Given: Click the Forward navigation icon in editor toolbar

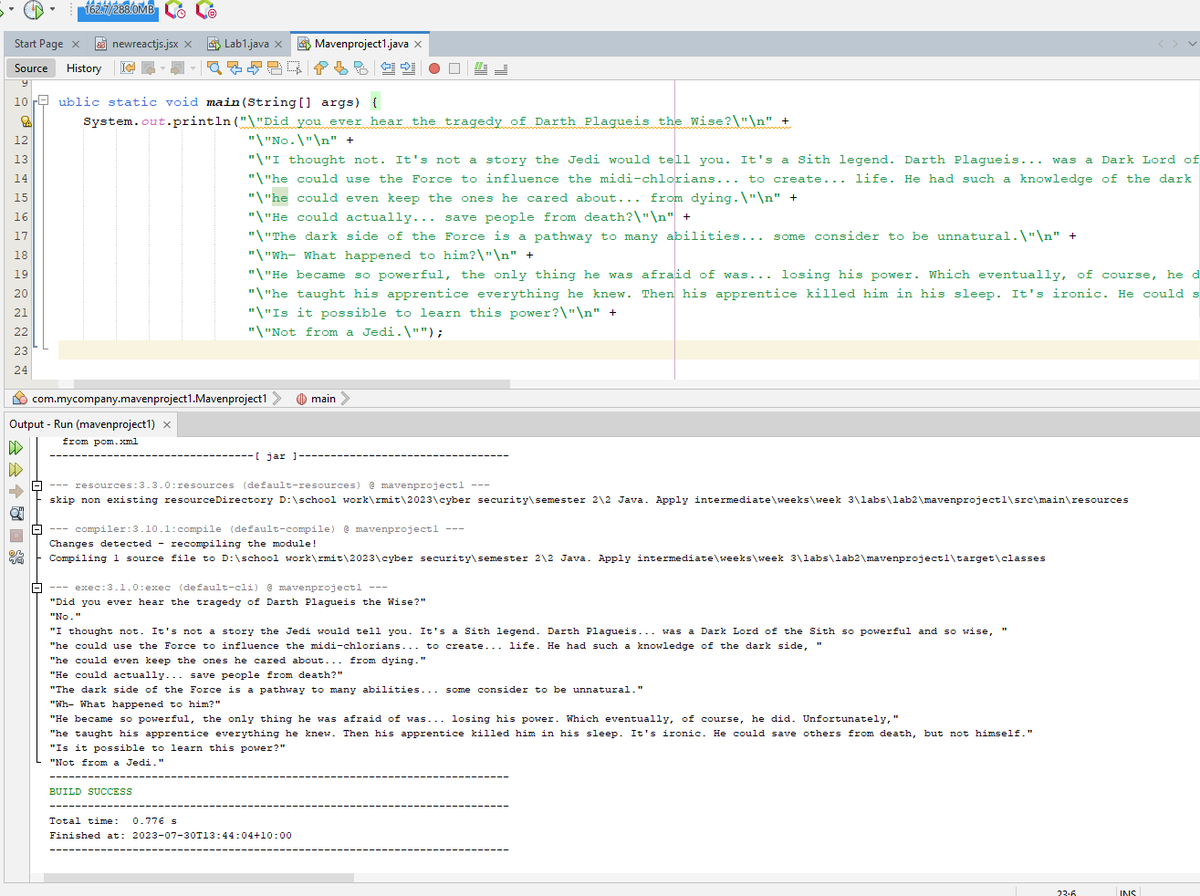Looking at the screenshot, I should tap(177, 68).
